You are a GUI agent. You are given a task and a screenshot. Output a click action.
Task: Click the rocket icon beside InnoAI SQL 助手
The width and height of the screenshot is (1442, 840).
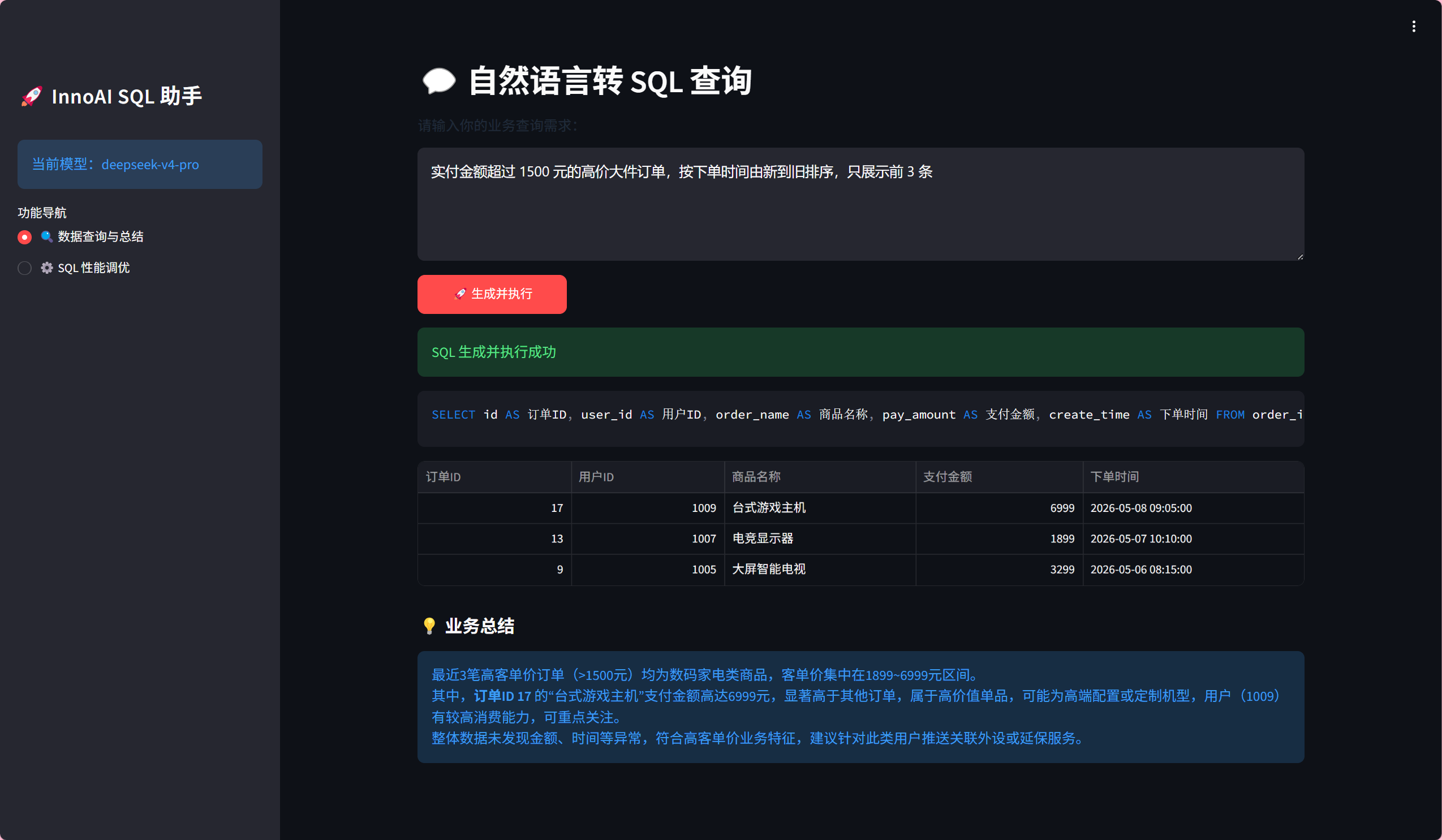click(x=32, y=96)
